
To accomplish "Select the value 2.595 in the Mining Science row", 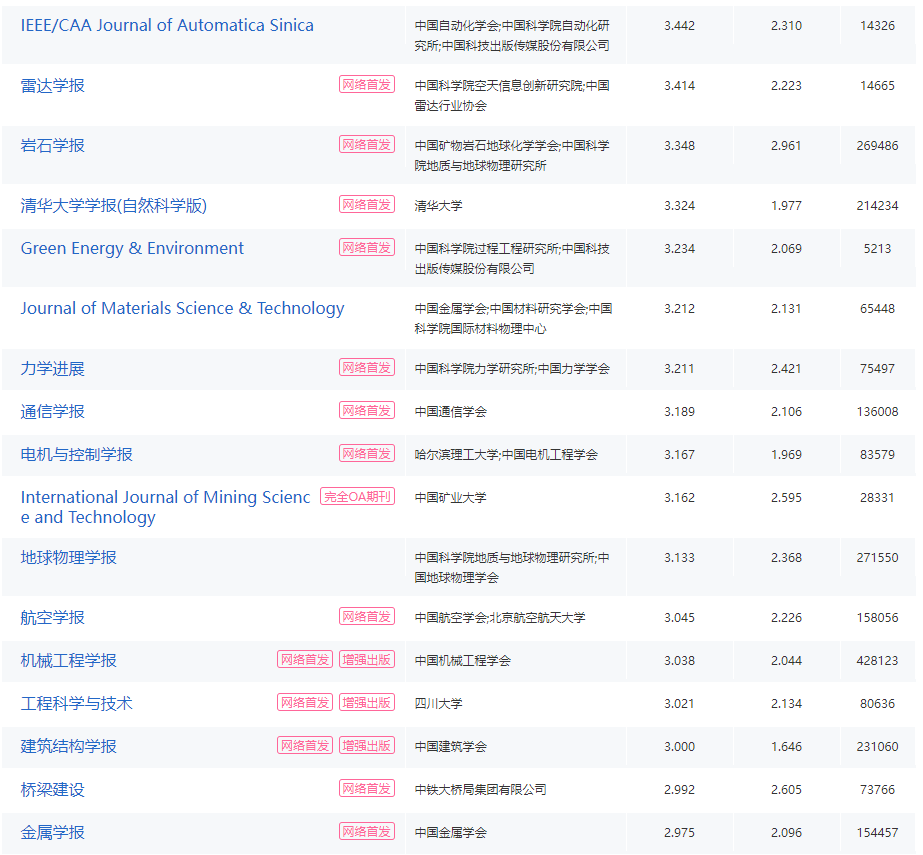I will pos(786,498).
